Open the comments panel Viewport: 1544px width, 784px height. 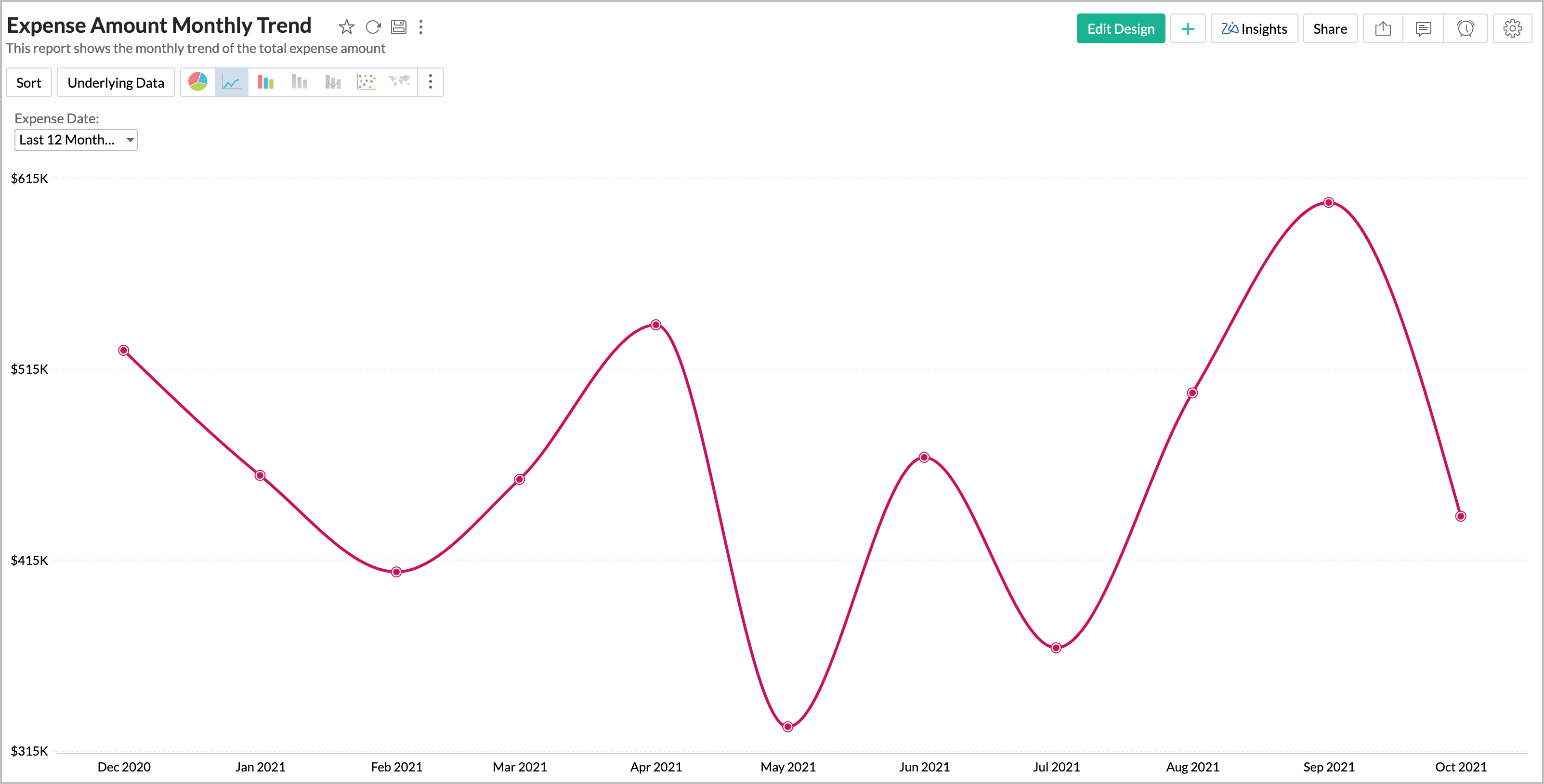coord(1423,27)
